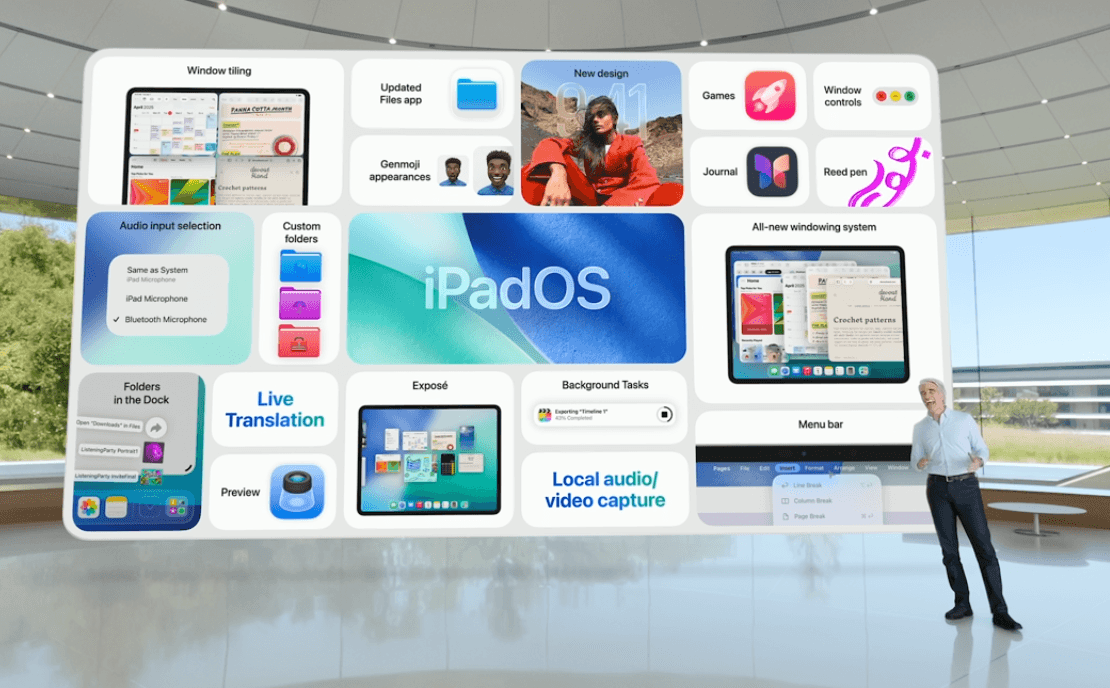This screenshot has width=1110, height=688.
Task: Click the right smiling Genmoji avatar
Action: tap(495, 171)
